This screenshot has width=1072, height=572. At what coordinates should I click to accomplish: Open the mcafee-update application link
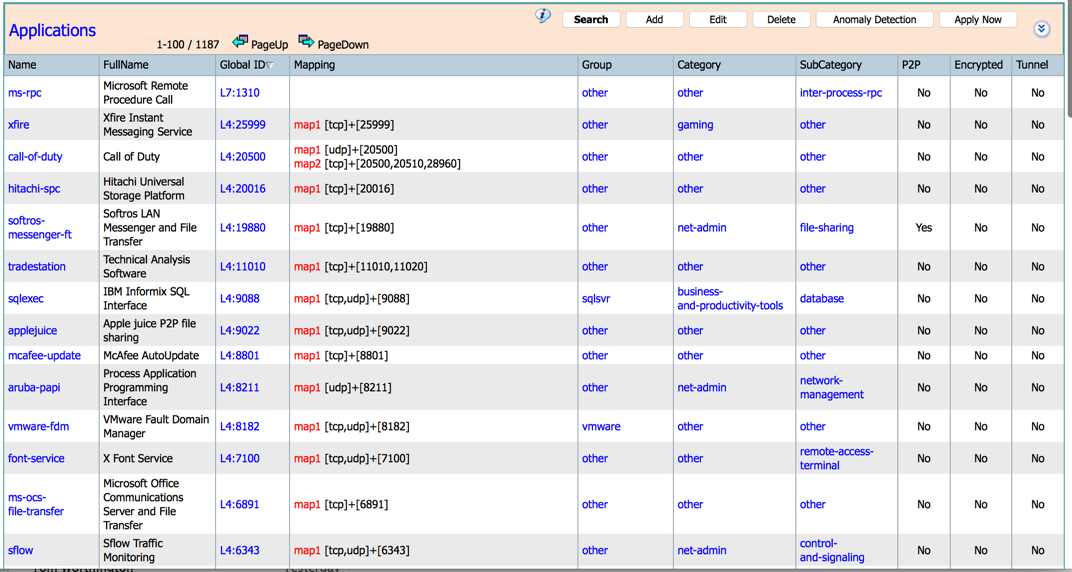pos(44,355)
